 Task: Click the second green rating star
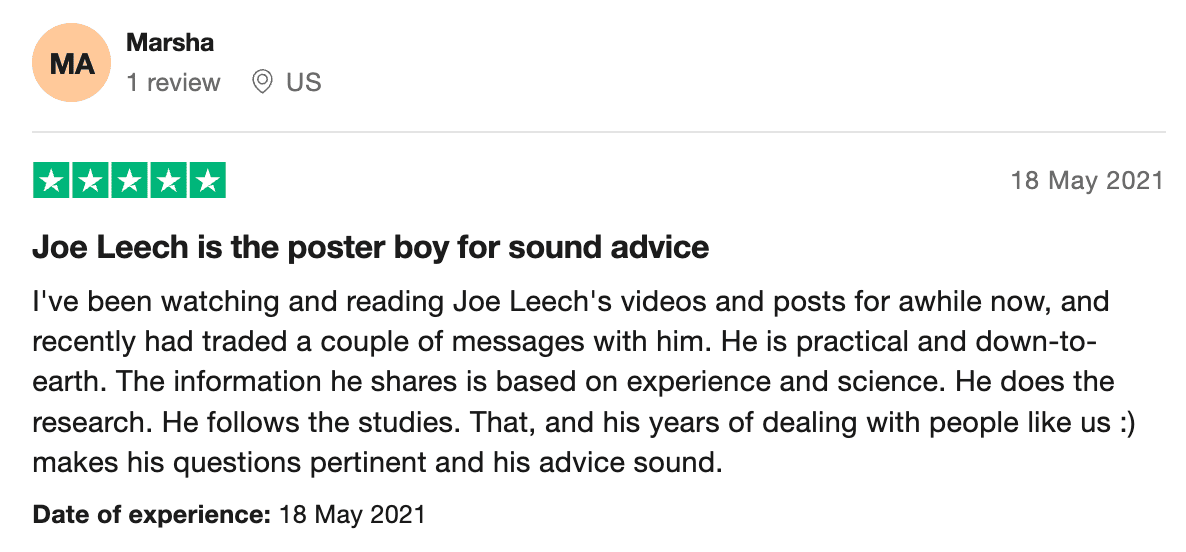(x=91, y=181)
